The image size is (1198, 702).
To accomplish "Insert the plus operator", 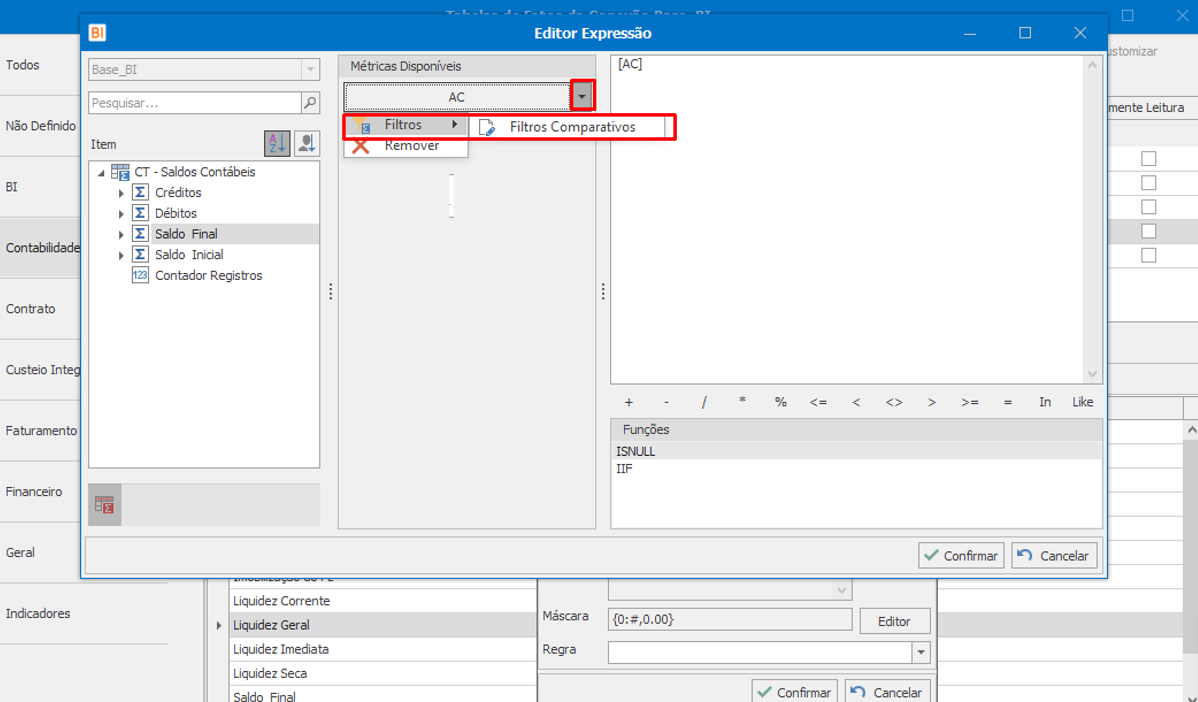I will point(629,402).
